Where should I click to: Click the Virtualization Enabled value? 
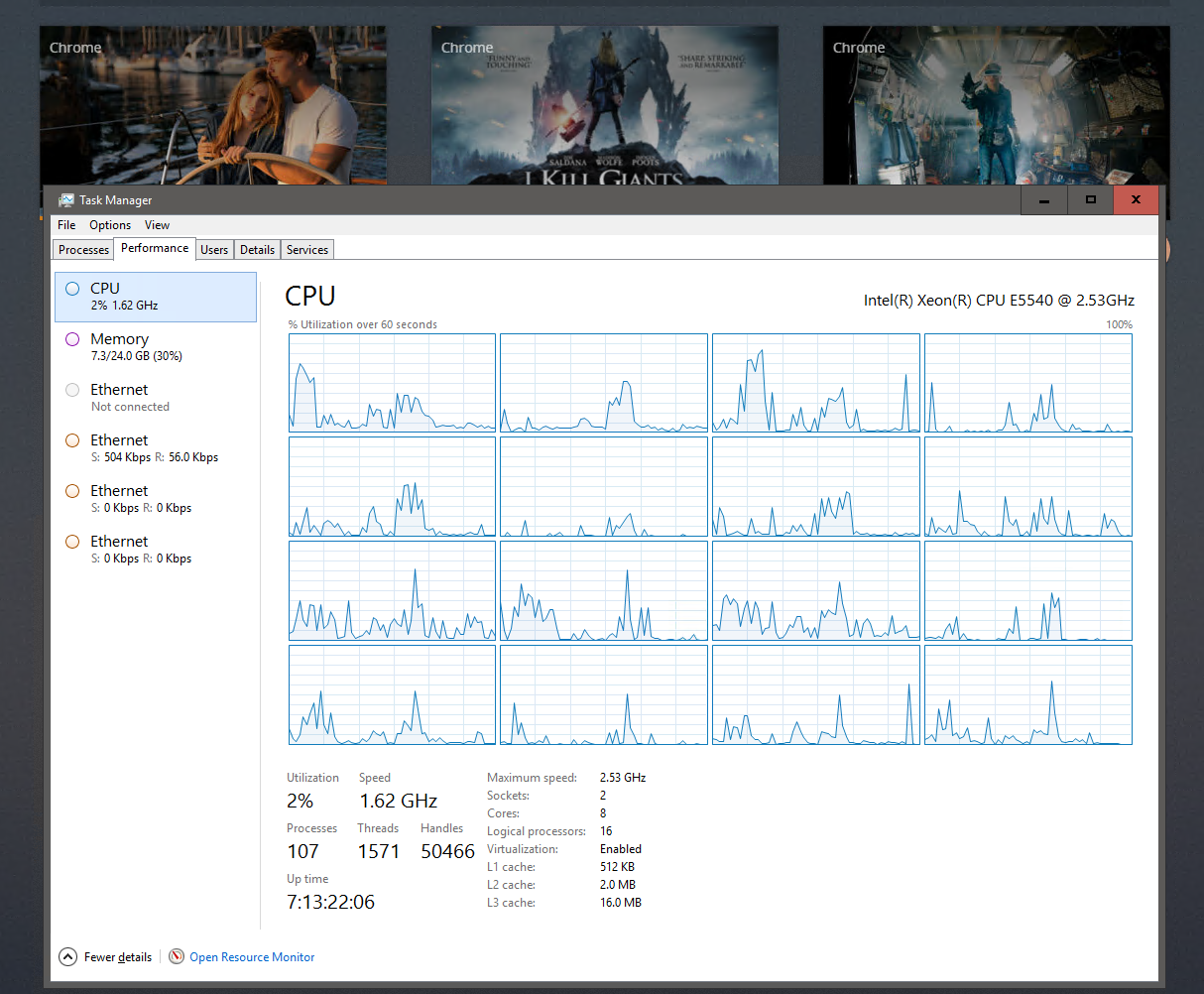(x=621, y=849)
